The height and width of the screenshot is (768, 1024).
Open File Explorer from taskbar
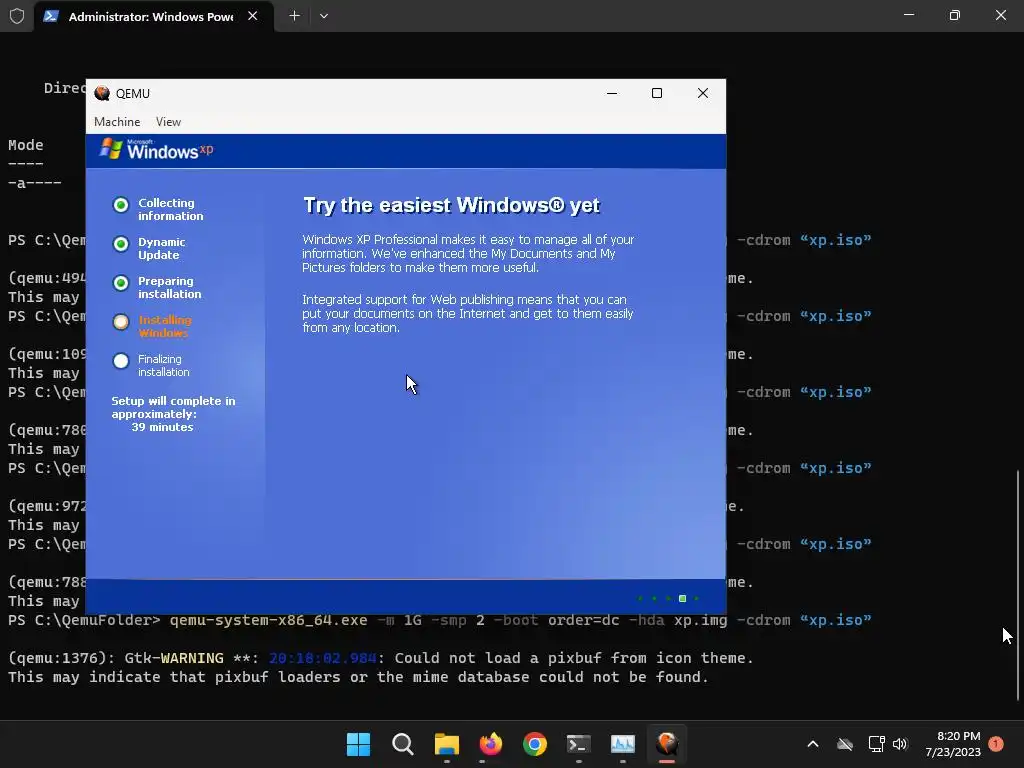[447, 744]
